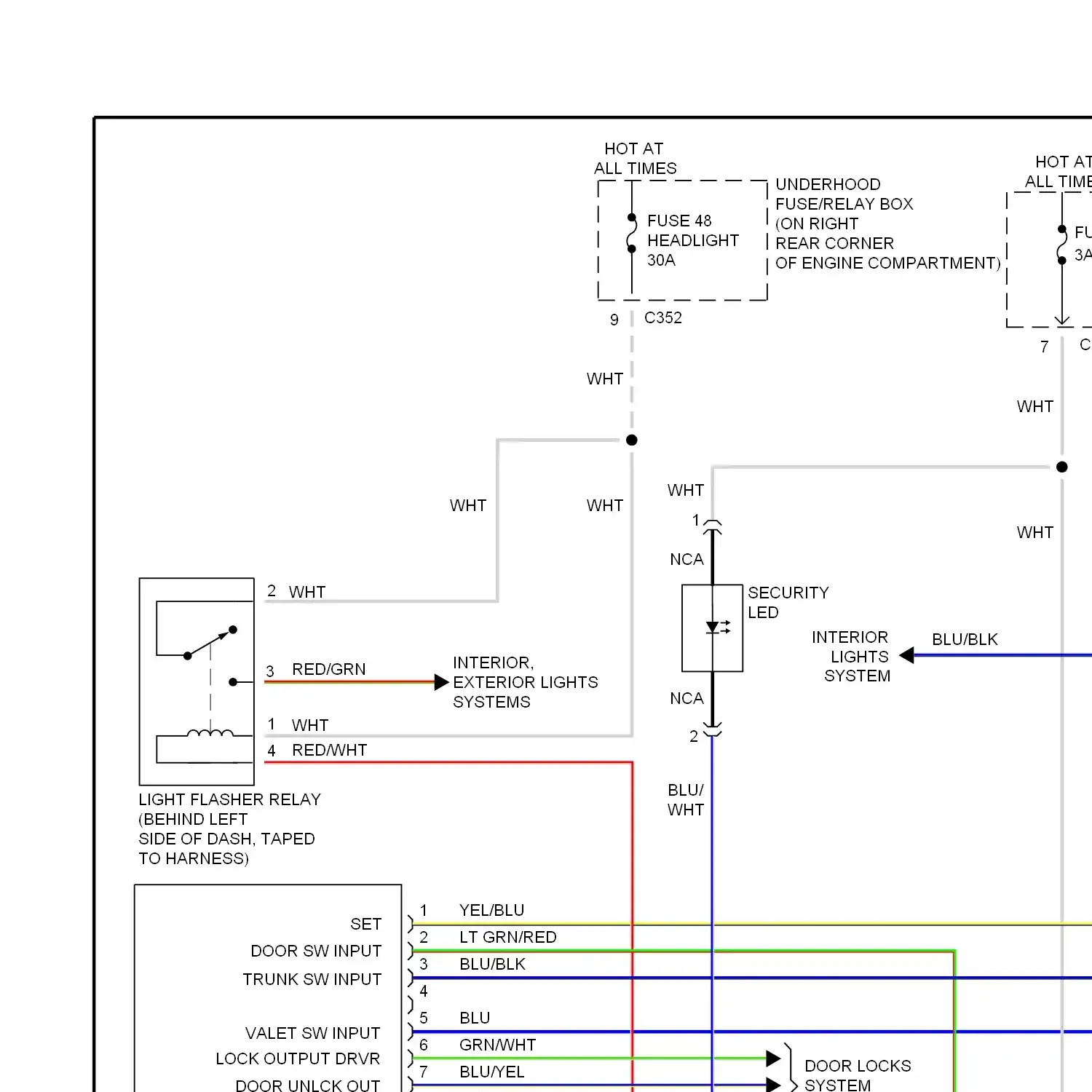Click the LT GRN/RED wire label
1092x1092 pixels.
click(x=508, y=937)
